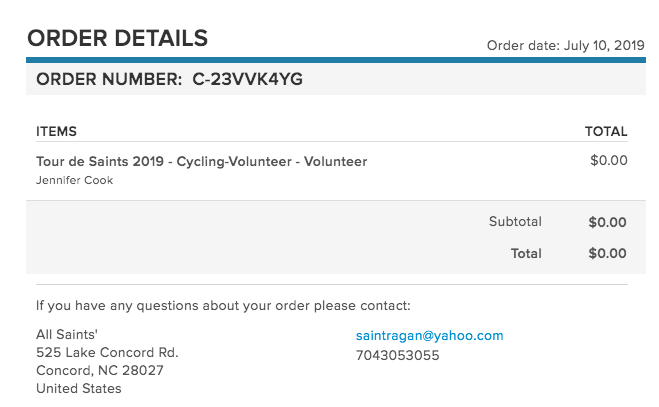Click the All Saints' organization name
Image resolution: width=659 pixels, height=407 pixels.
click(x=67, y=334)
